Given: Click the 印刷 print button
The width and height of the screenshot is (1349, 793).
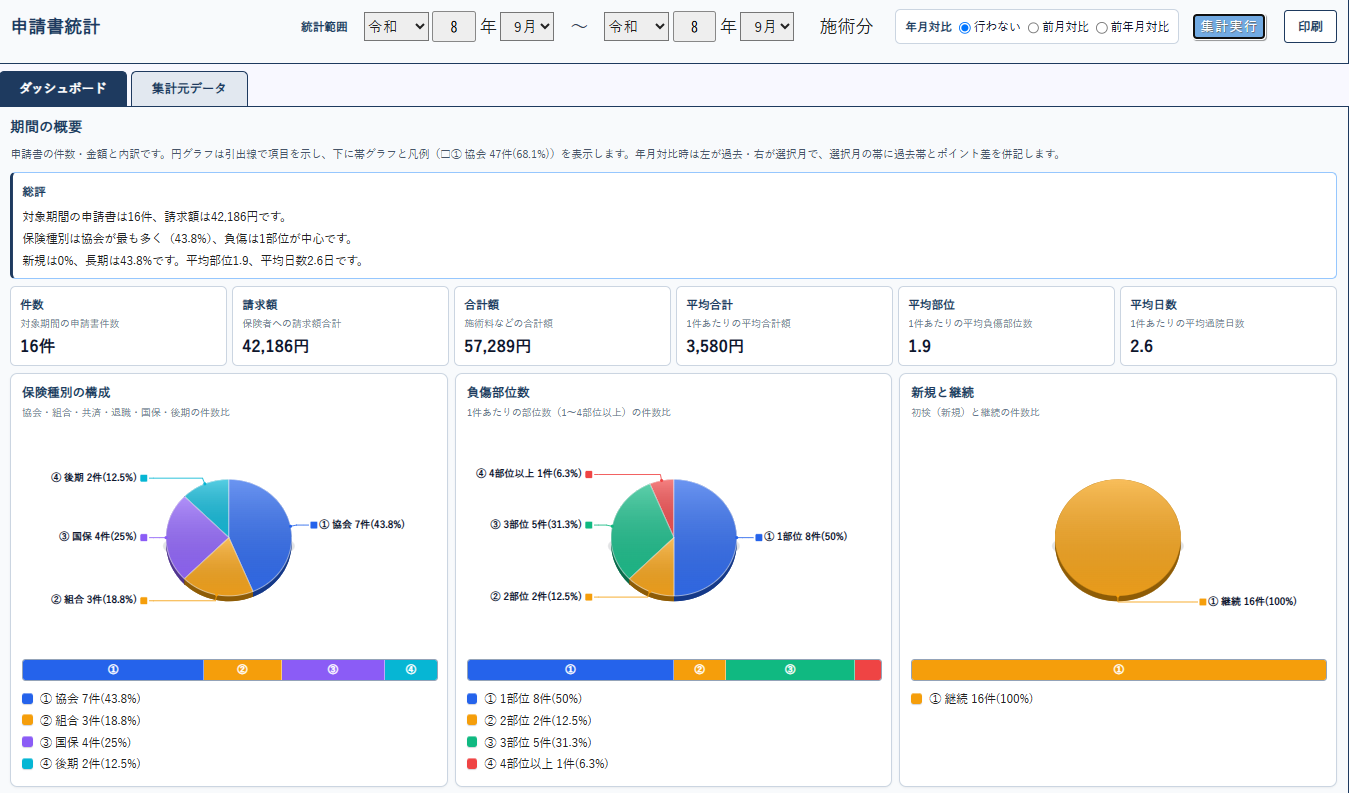Looking at the screenshot, I should 1310,26.
